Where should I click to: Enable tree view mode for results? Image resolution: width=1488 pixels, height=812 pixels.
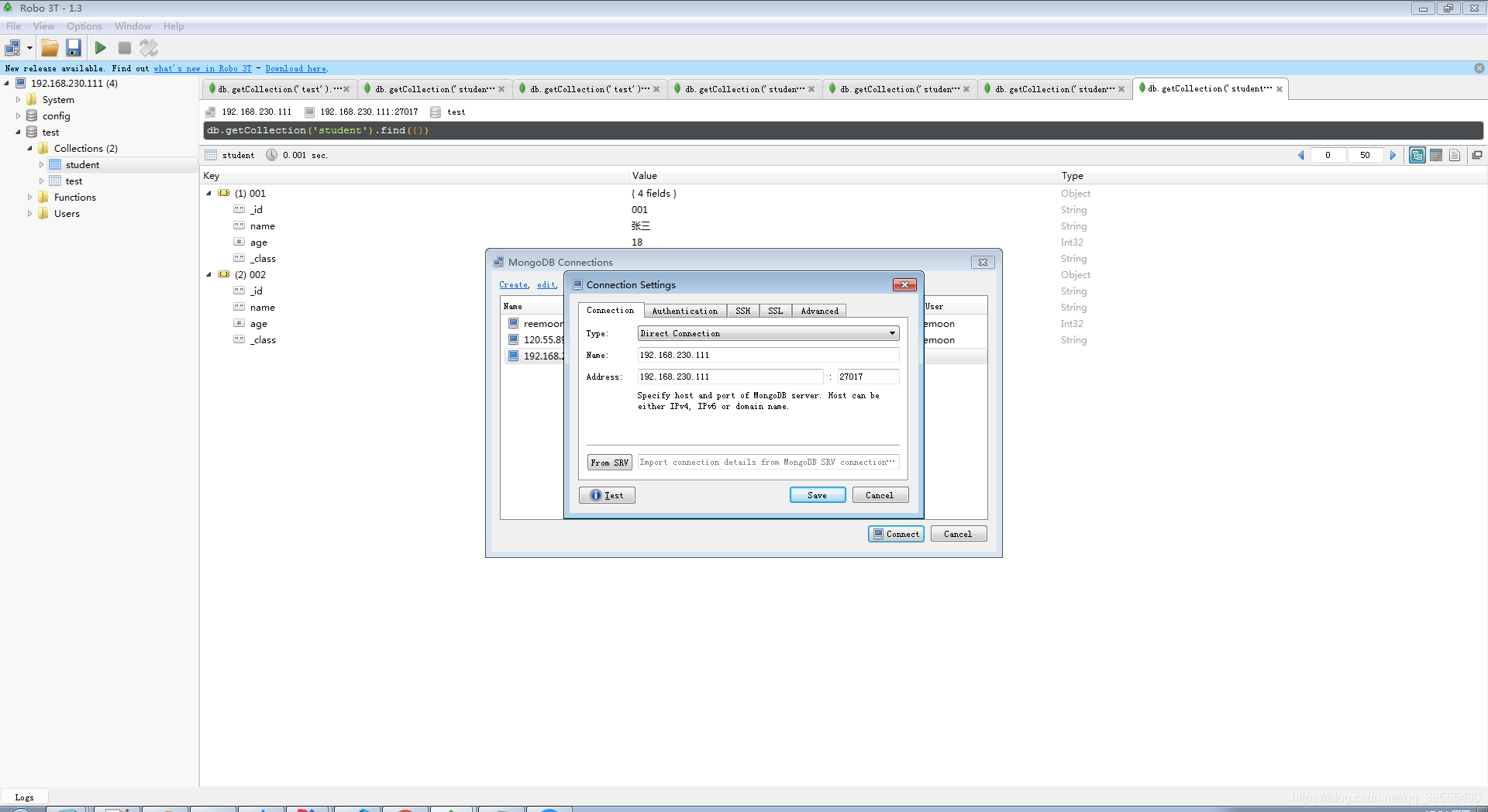pyautogui.click(x=1417, y=155)
